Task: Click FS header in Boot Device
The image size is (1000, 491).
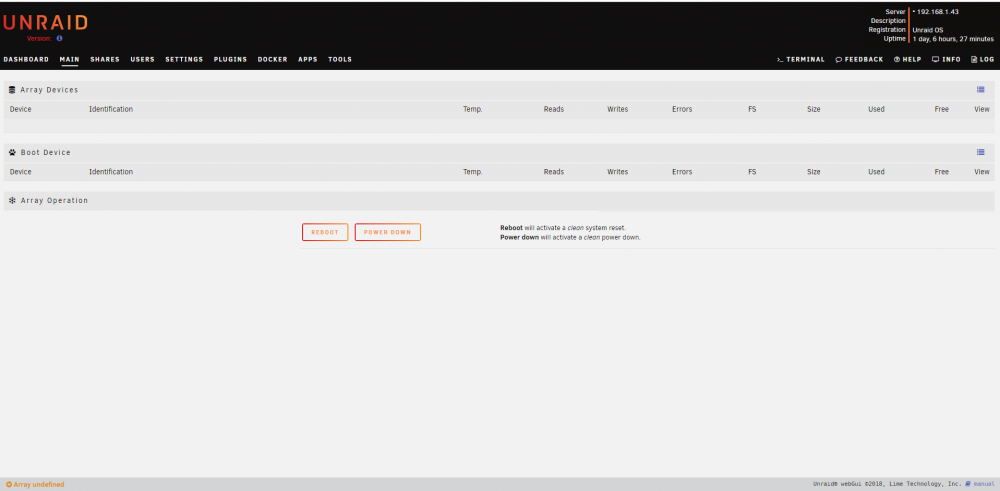Action: point(752,172)
